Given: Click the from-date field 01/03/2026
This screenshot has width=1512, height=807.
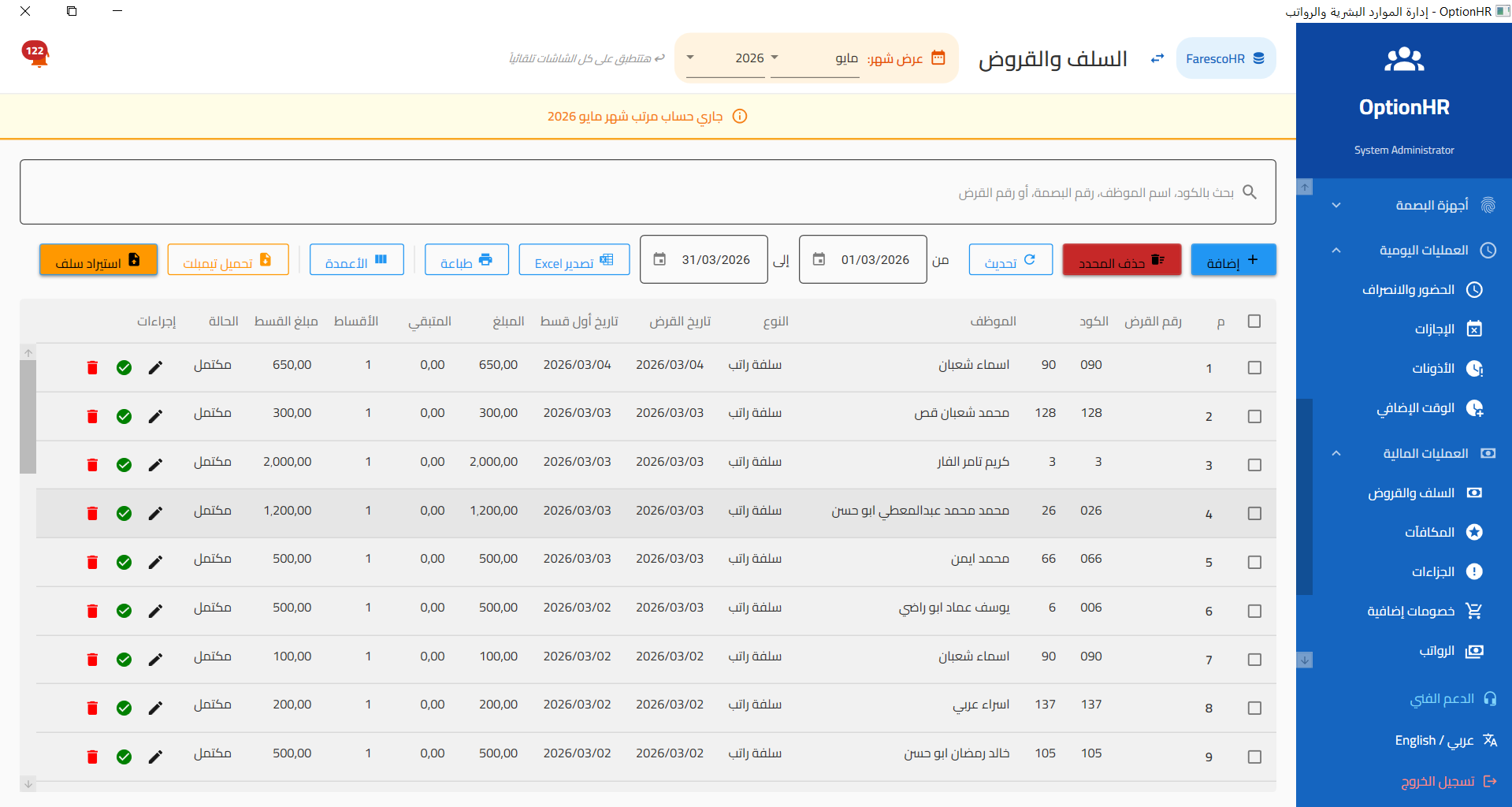Looking at the screenshot, I should (863, 259).
